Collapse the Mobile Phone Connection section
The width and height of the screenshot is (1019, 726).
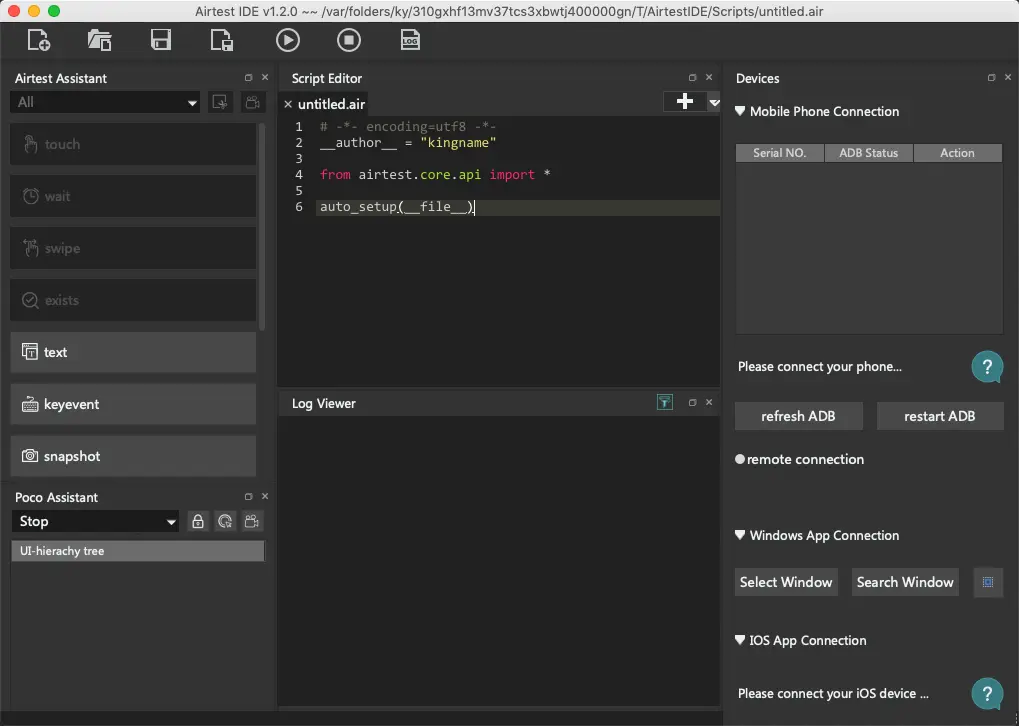point(741,112)
